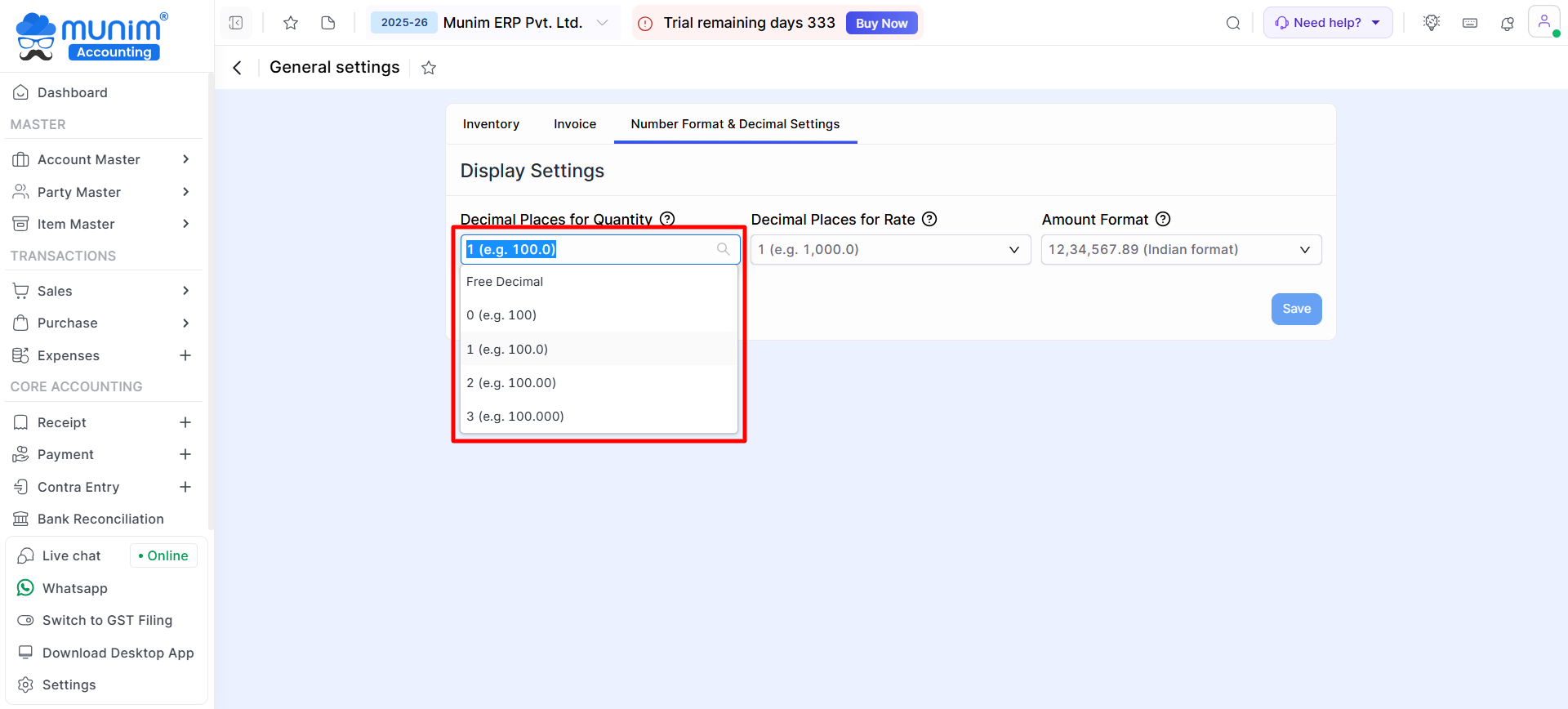This screenshot has width=1568, height=709.
Task: Select the Free Decimal option
Action: 505,282
